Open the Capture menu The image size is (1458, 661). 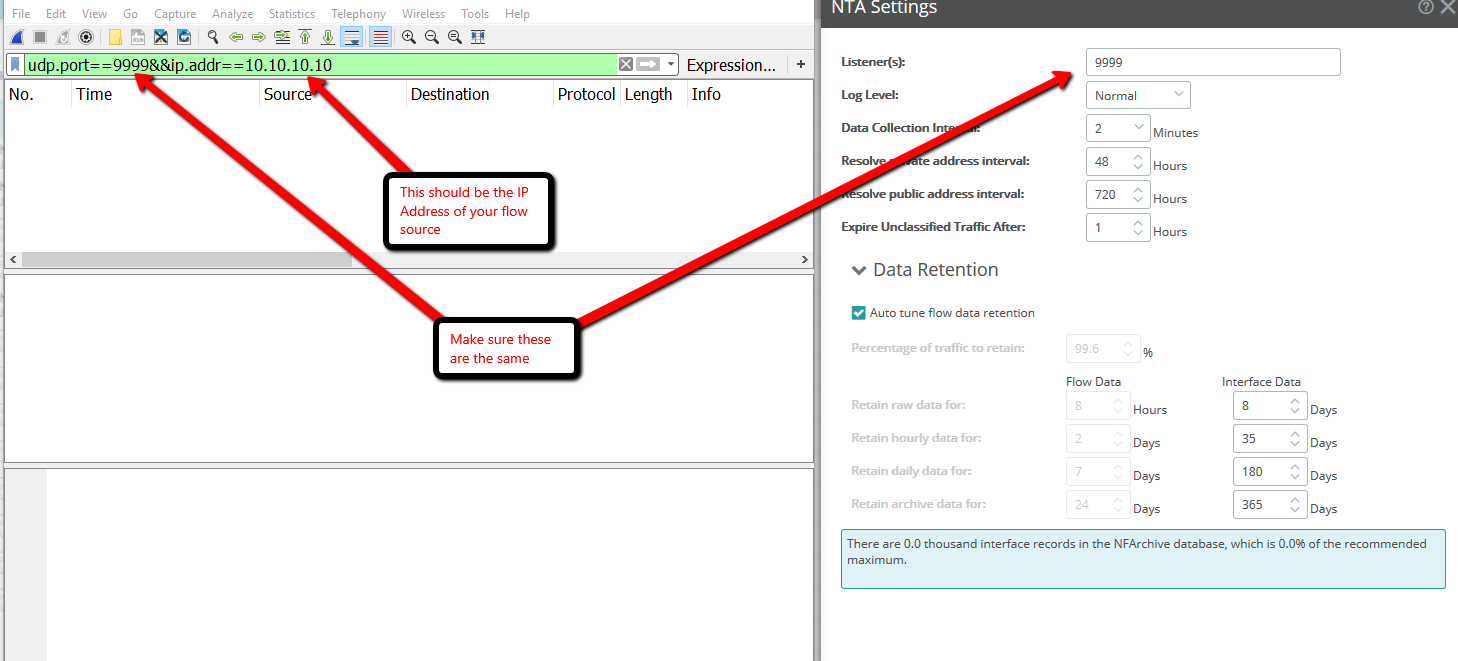point(175,14)
